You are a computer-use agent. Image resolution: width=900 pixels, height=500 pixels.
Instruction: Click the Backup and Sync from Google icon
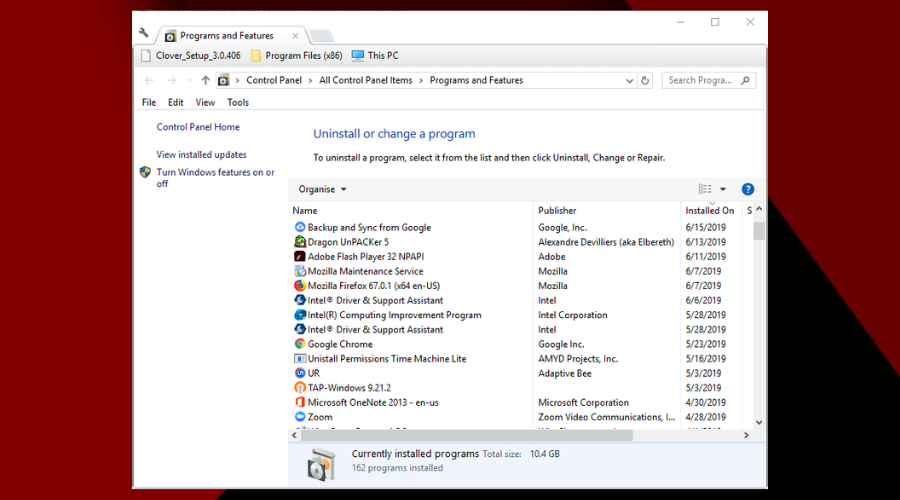300,228
